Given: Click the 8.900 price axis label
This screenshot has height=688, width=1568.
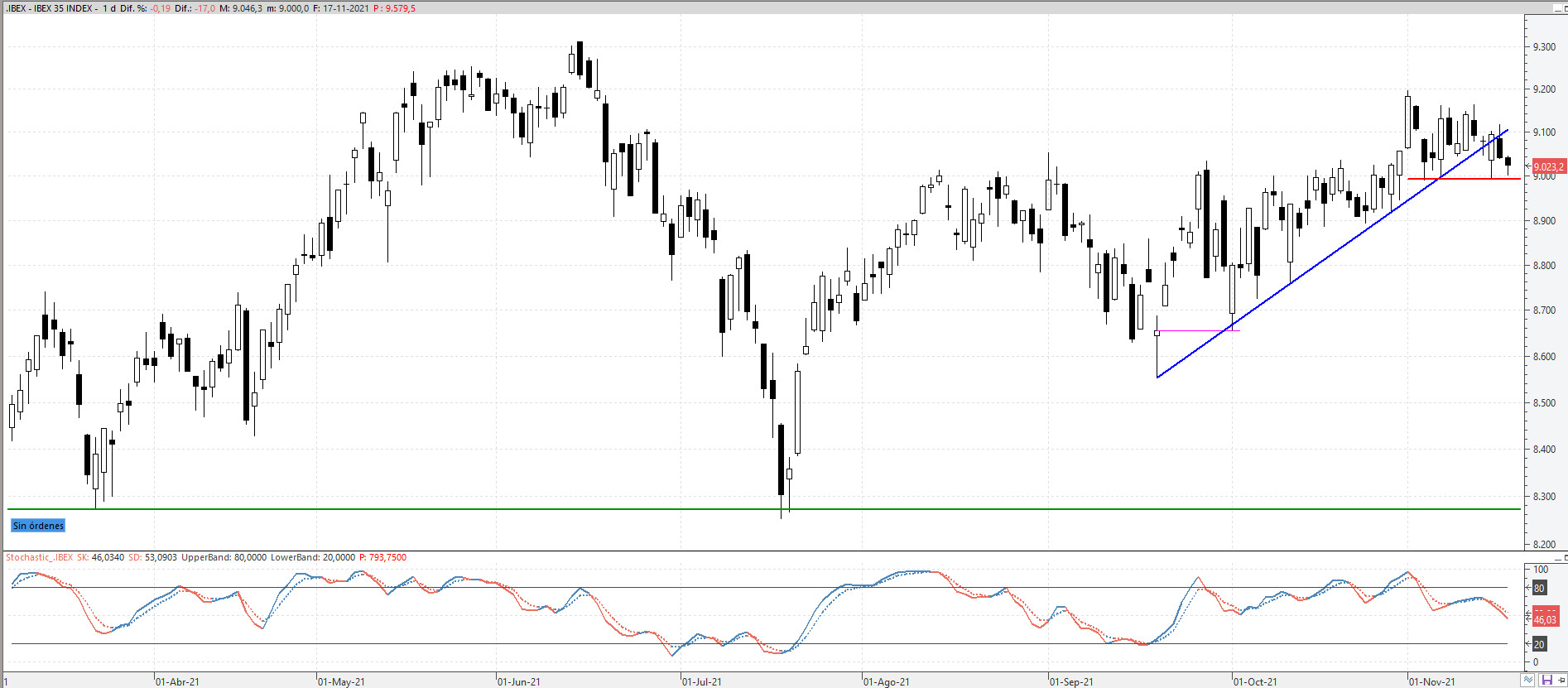Looking at the screenshot, I should (1544, 221).
